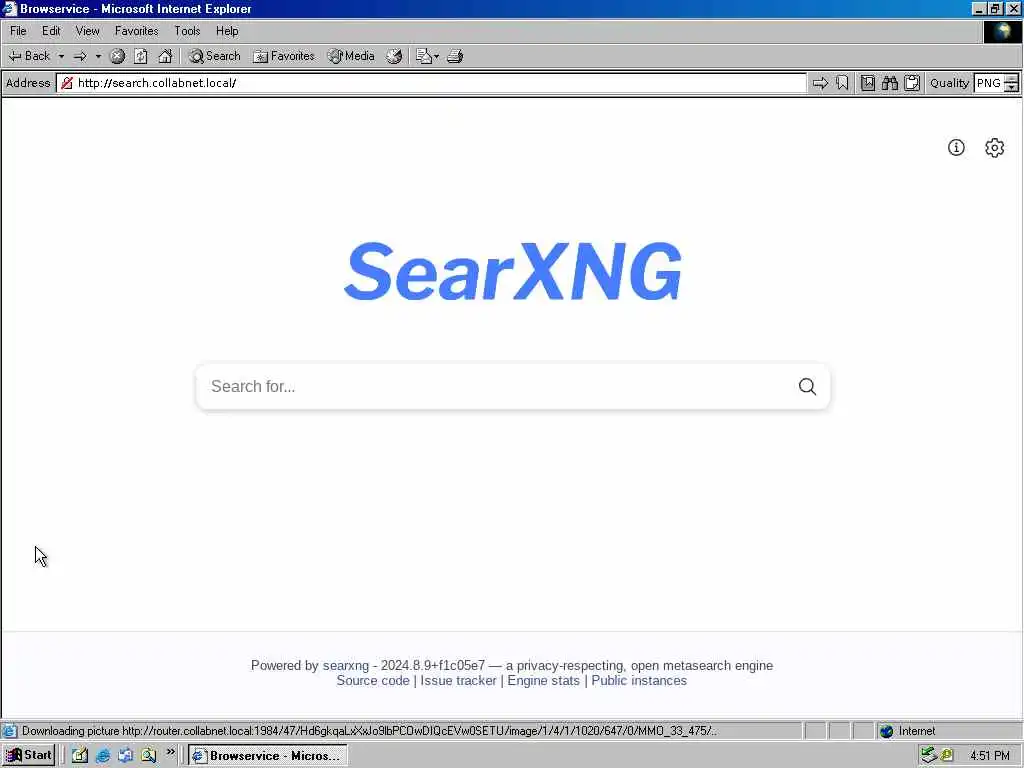Open the Media pane toolbar button
The image size is (1024, 768).
pos(351,56)
